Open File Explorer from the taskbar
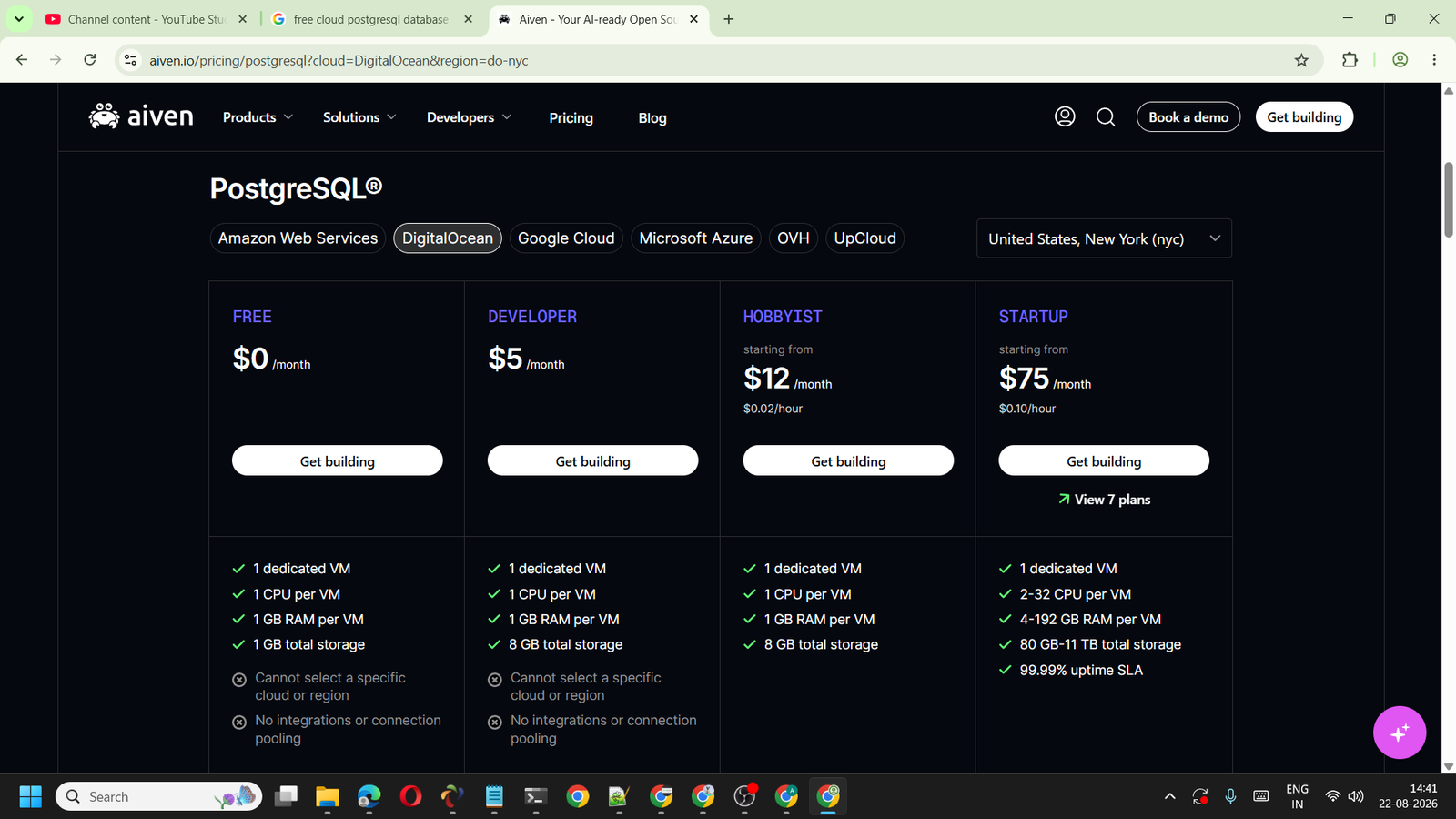This screenshot has height=819, width=1456. coord(328,796)
